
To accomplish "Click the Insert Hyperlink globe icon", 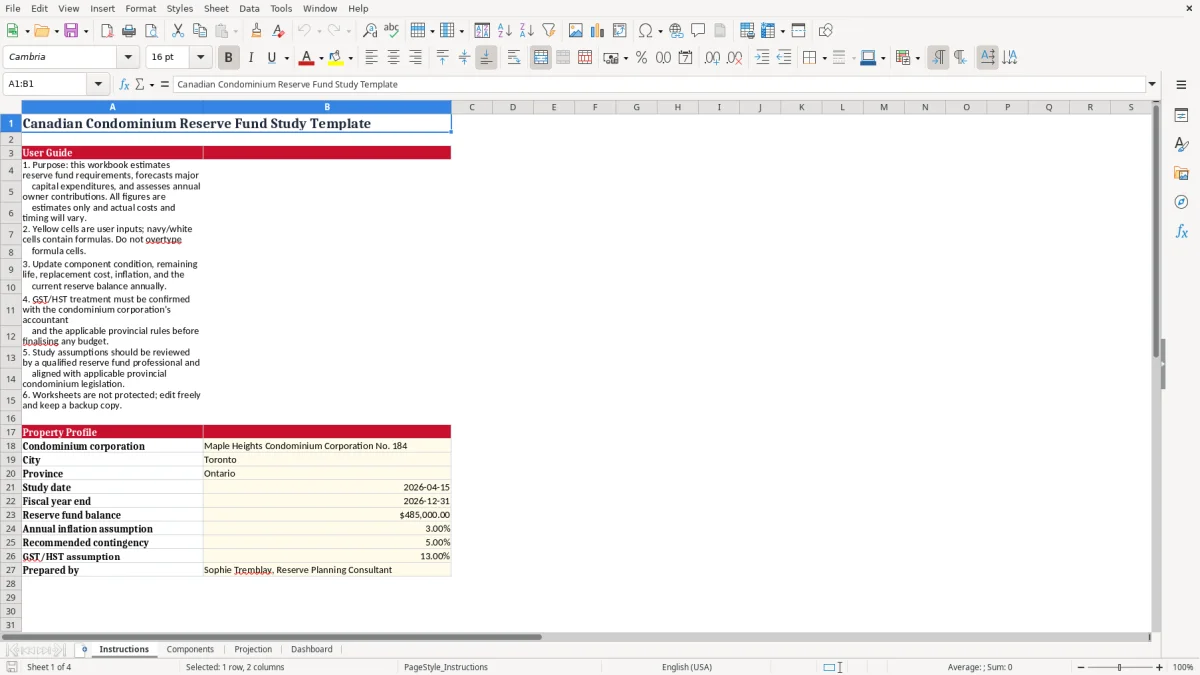I will [x=676, y=31].
